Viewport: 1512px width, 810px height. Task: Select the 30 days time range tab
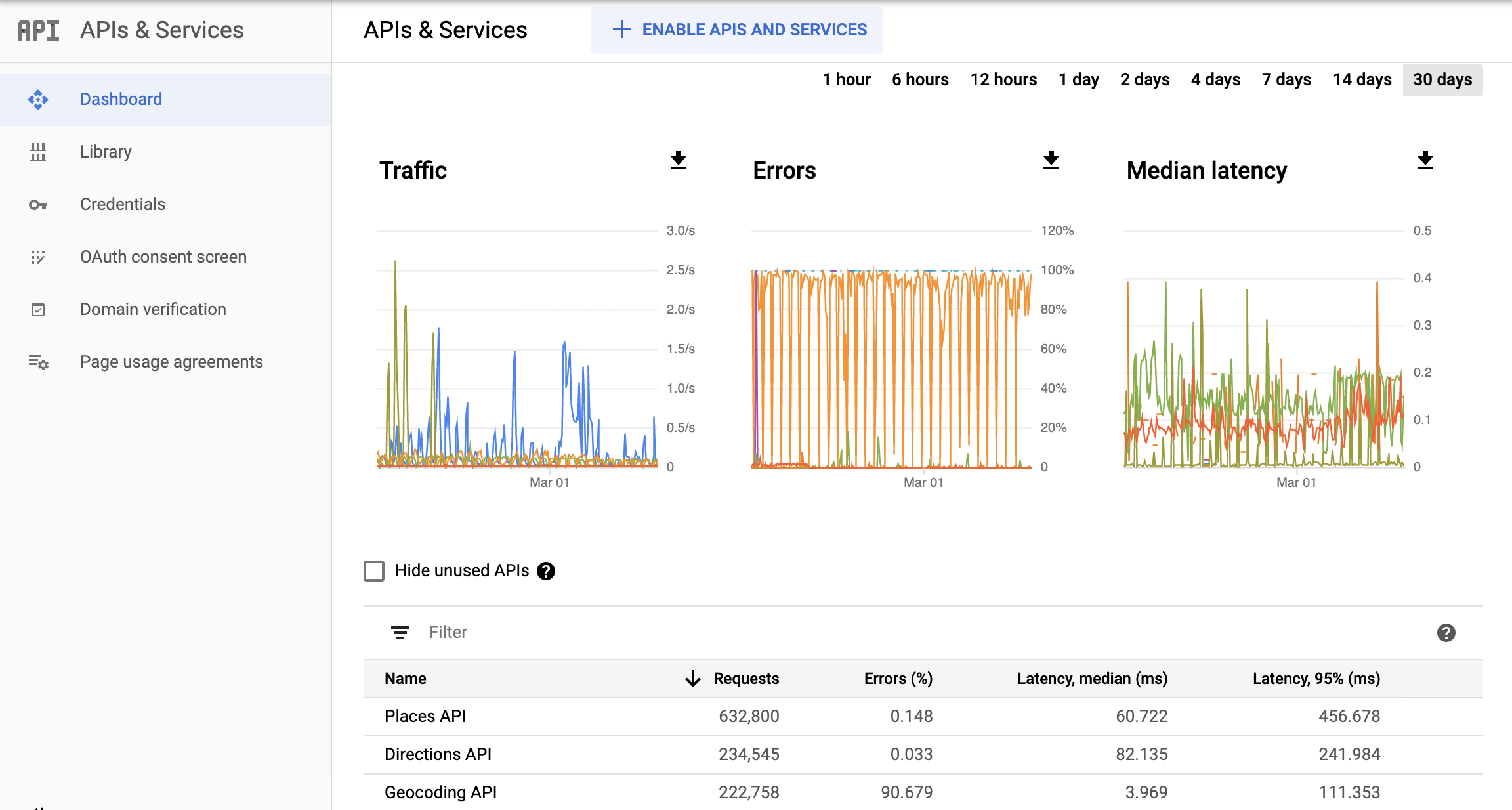pyautogui.click(x=1442, y=79)
